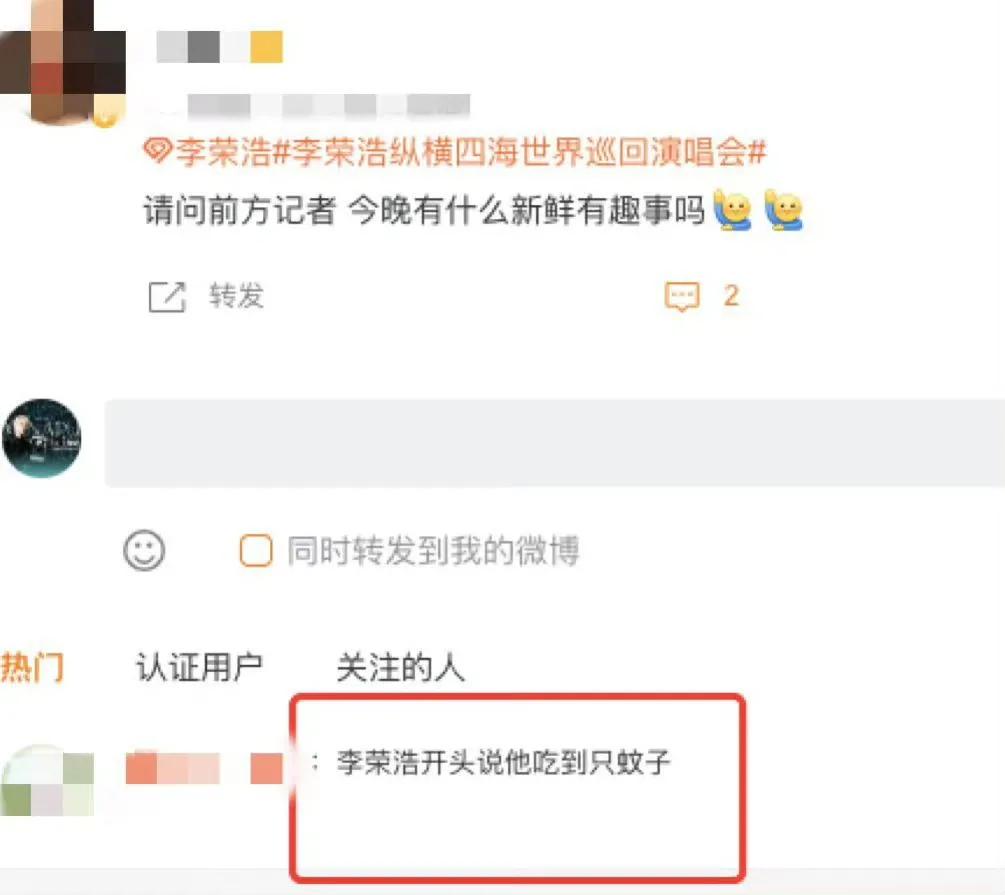The image size is (1005, 895).
Task: Click the comment count number 2
Action: click(731, 296)
